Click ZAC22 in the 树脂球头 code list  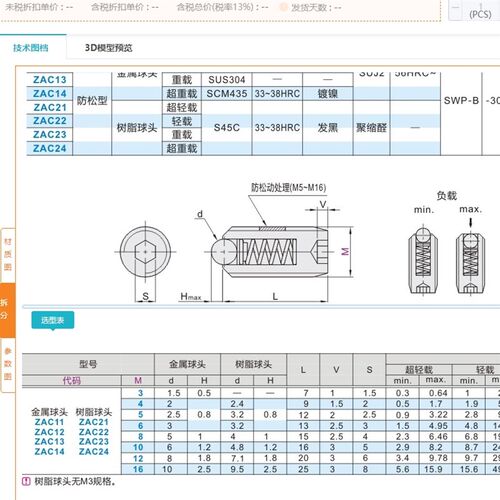94,432
